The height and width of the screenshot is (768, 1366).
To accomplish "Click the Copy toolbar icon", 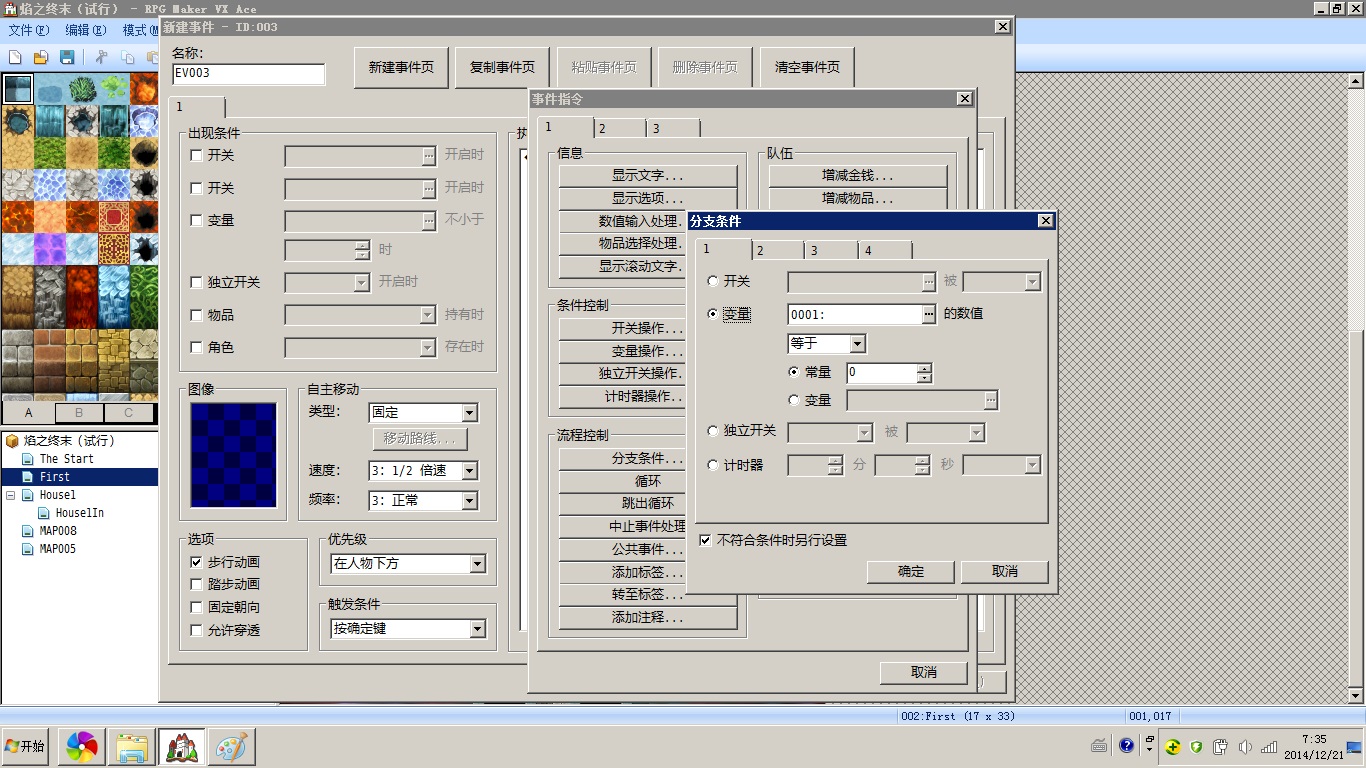I will click(x=127, y=57).
